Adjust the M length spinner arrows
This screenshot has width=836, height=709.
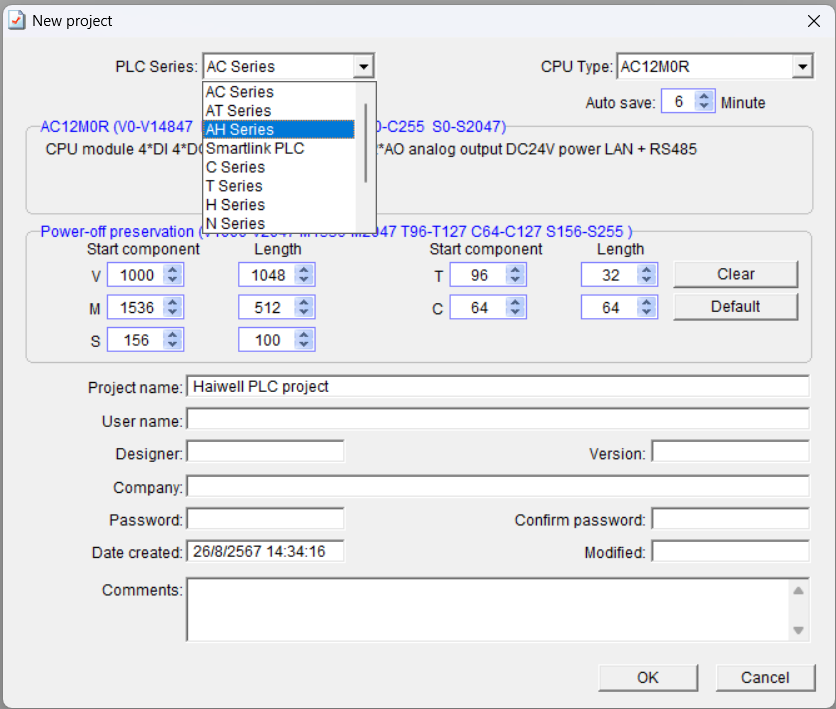click(305, 308)
